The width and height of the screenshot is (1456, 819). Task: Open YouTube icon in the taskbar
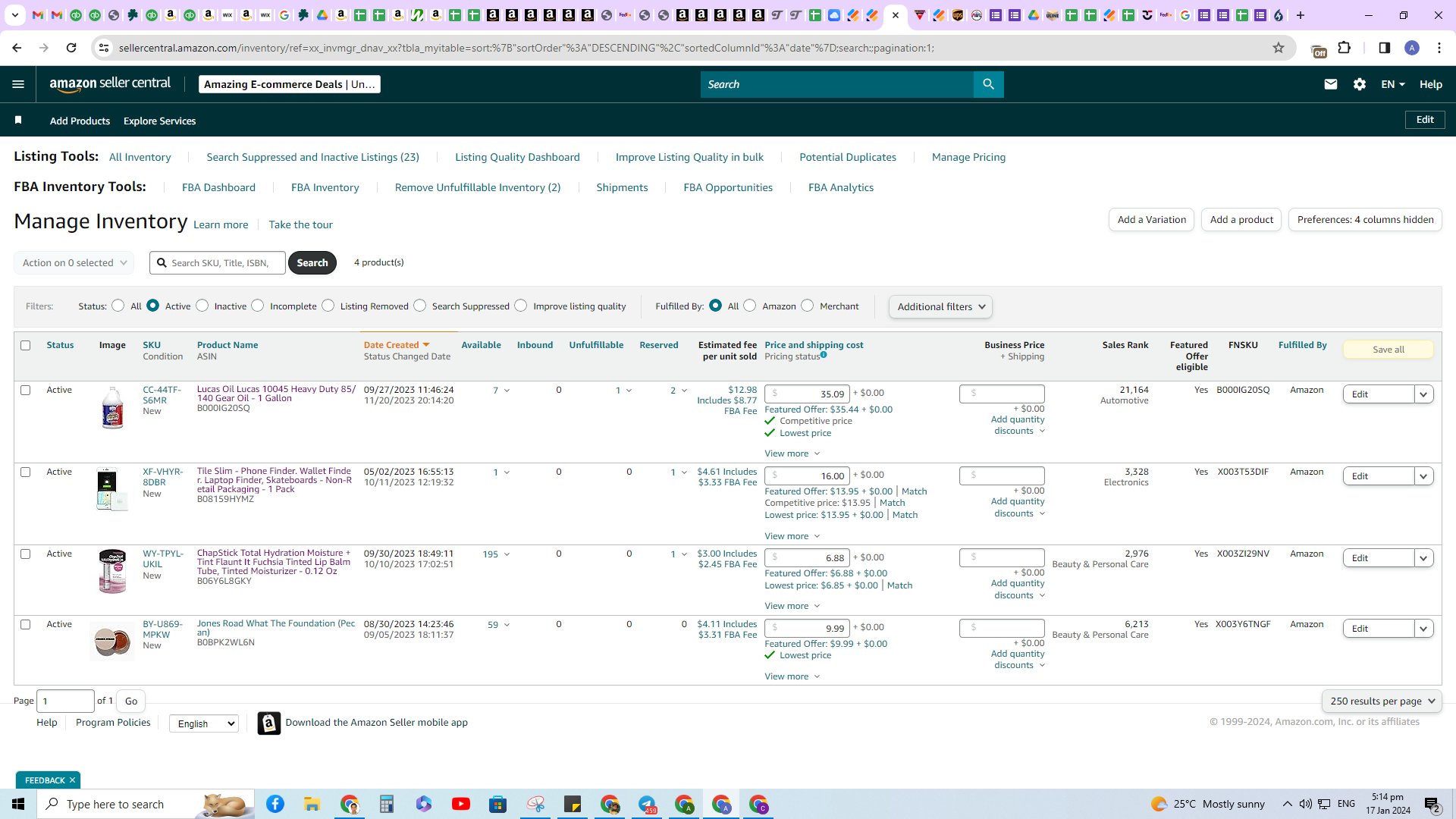click(461, 804)
